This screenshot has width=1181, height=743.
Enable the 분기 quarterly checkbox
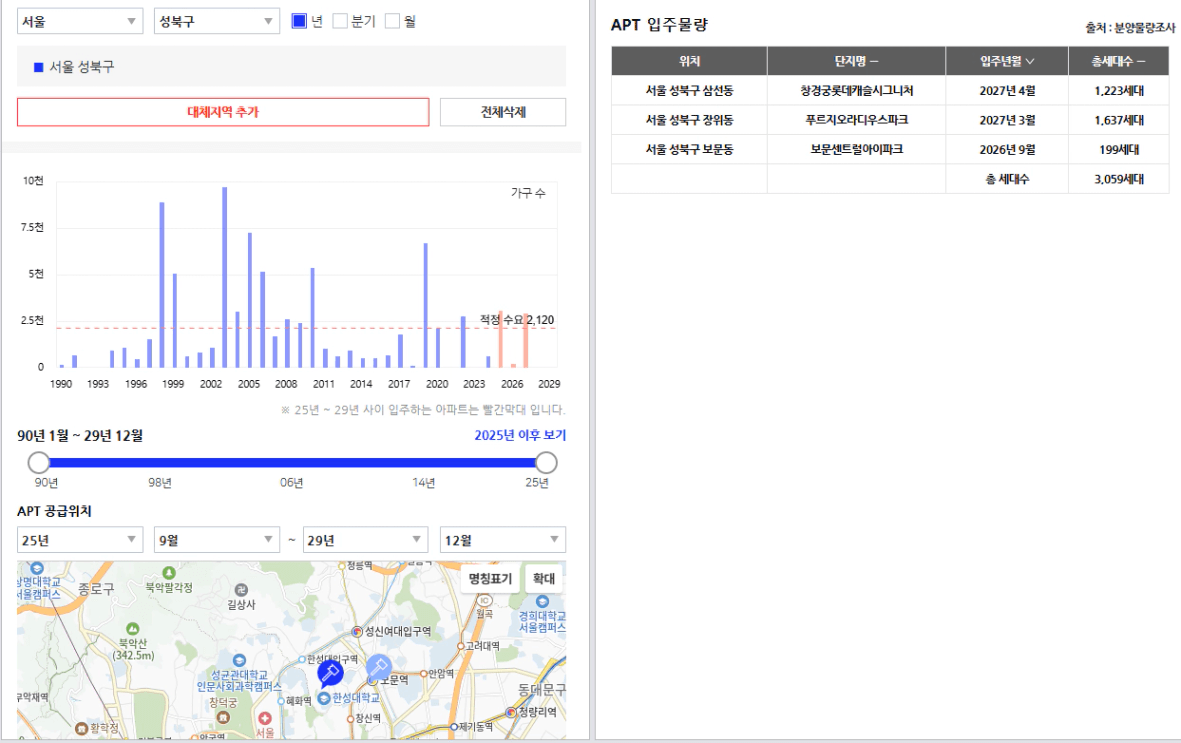(x=340, y=21)
